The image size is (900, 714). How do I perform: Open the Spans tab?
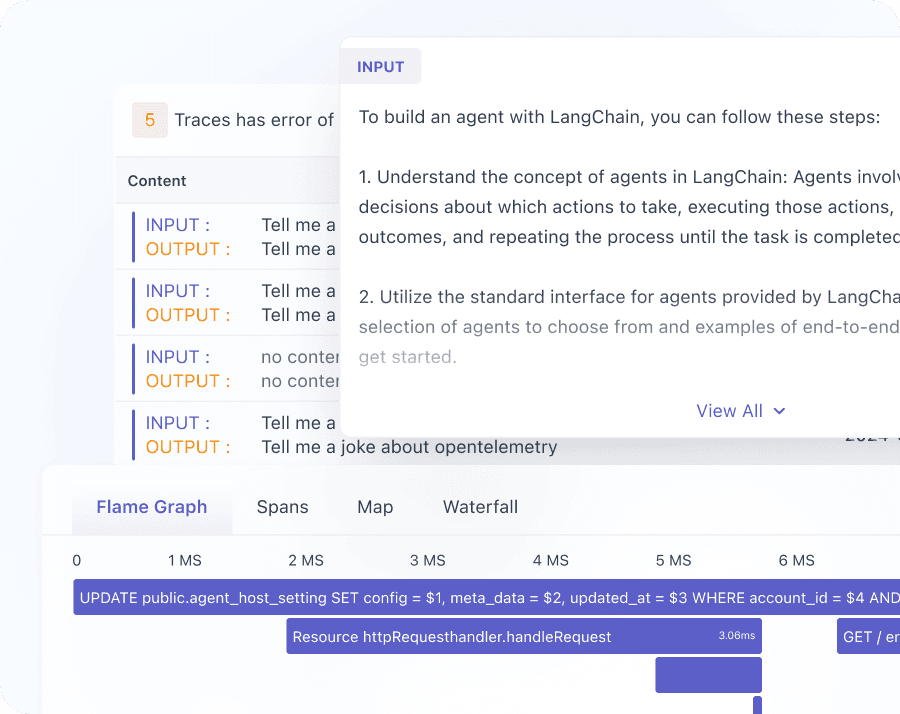click(282, 507)
